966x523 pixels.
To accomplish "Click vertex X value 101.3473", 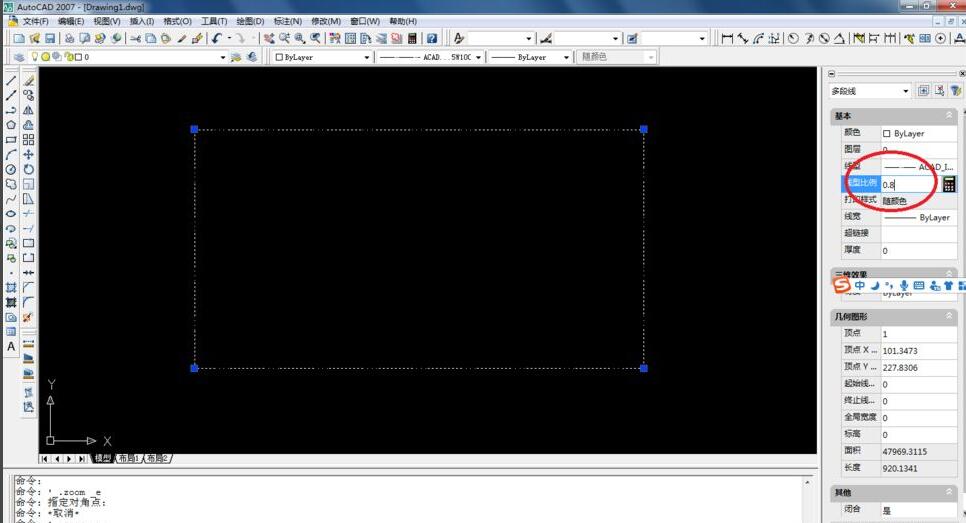I will [x=919, y=351].
